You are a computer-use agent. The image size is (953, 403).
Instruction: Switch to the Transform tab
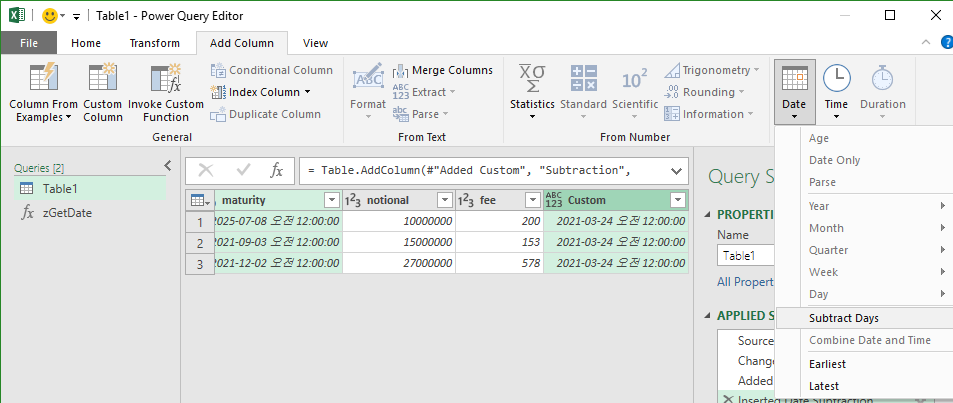[x=154, y=43]
